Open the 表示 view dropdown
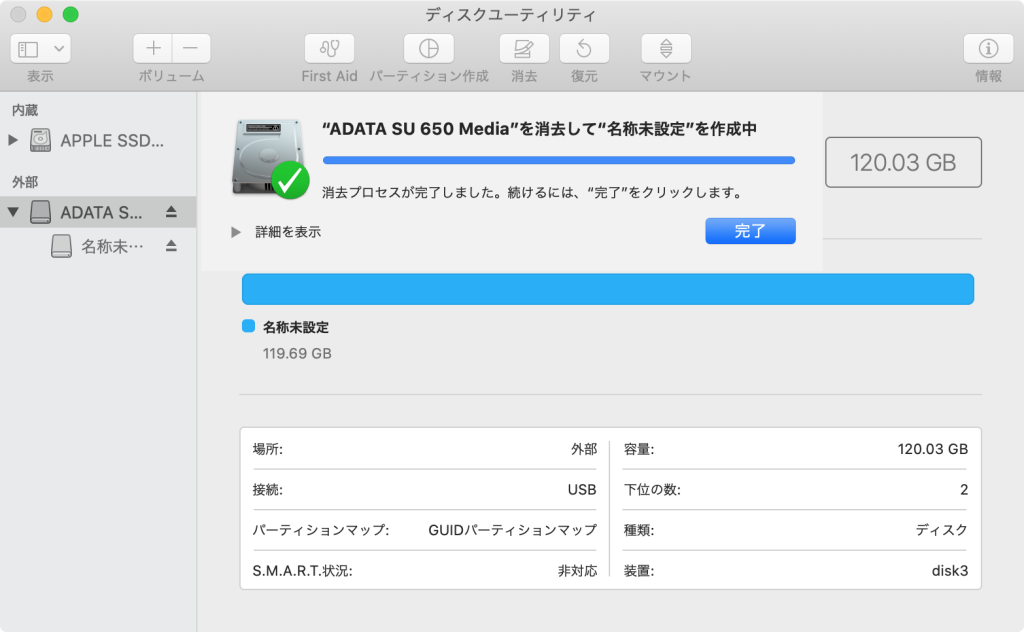Image resolution: width=1024 pixels, height=632 pixels. tap(40, 48)
